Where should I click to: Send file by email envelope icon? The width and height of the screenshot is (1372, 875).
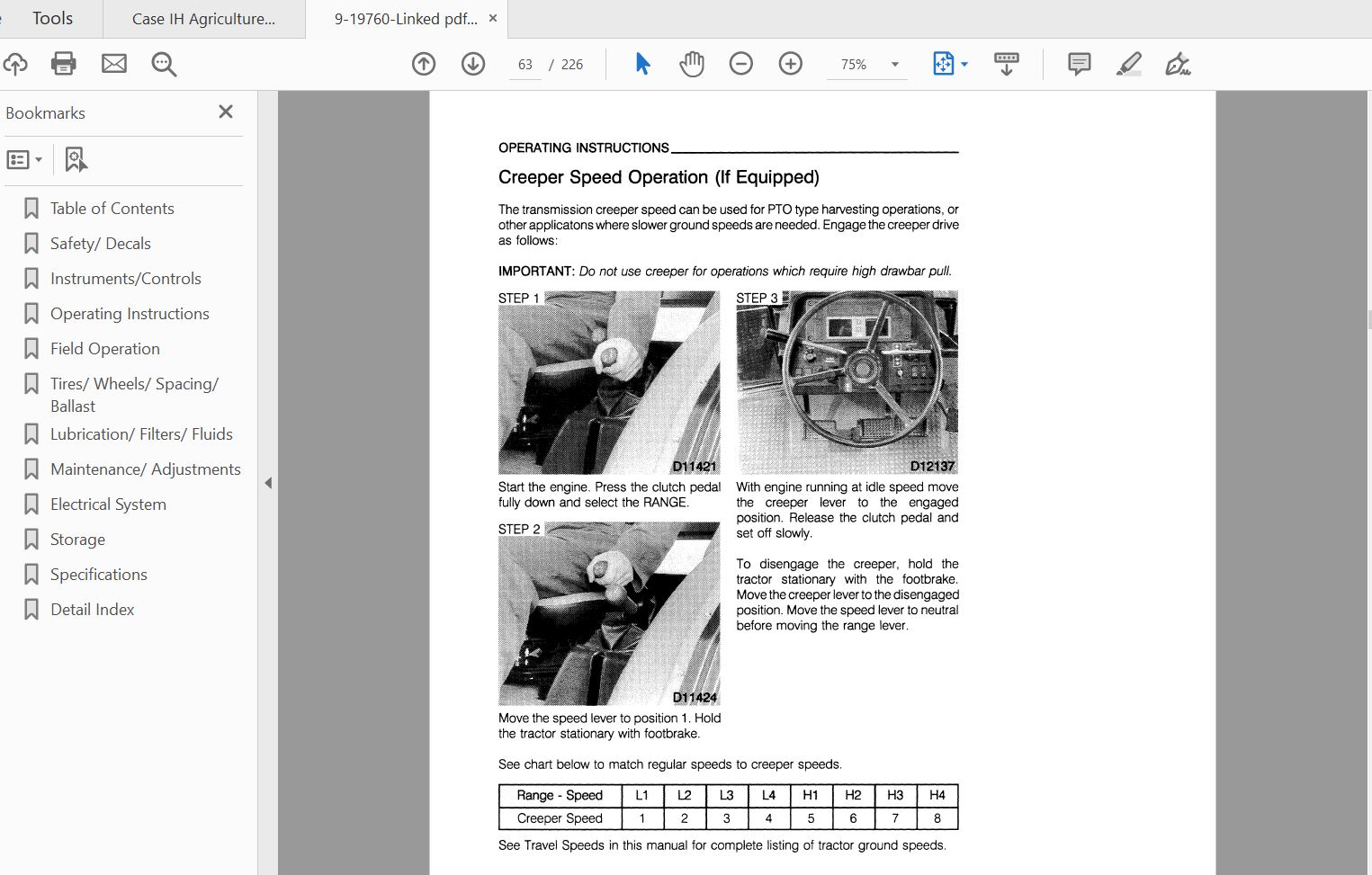114,64
